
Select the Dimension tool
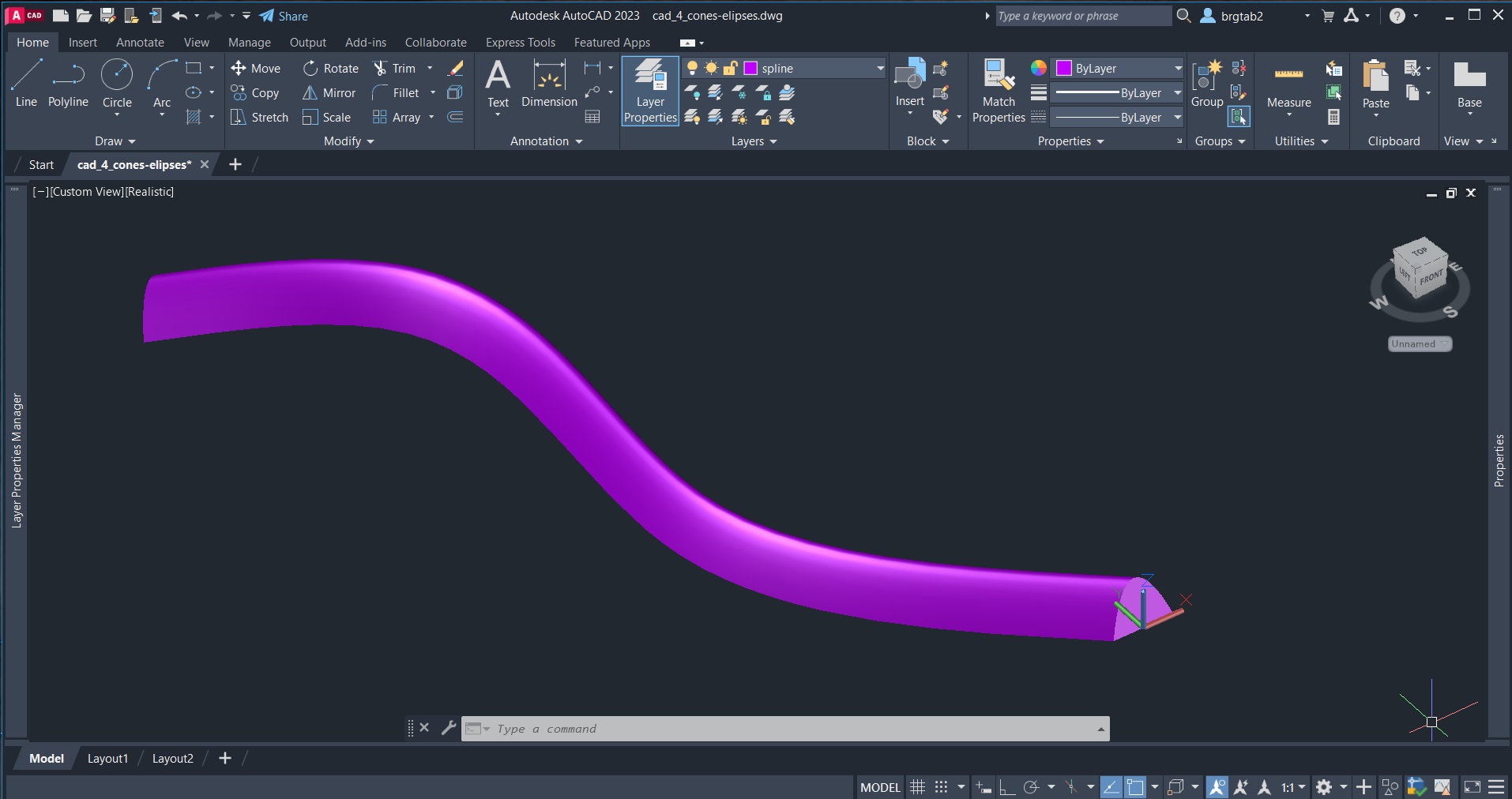pos(549,84)
